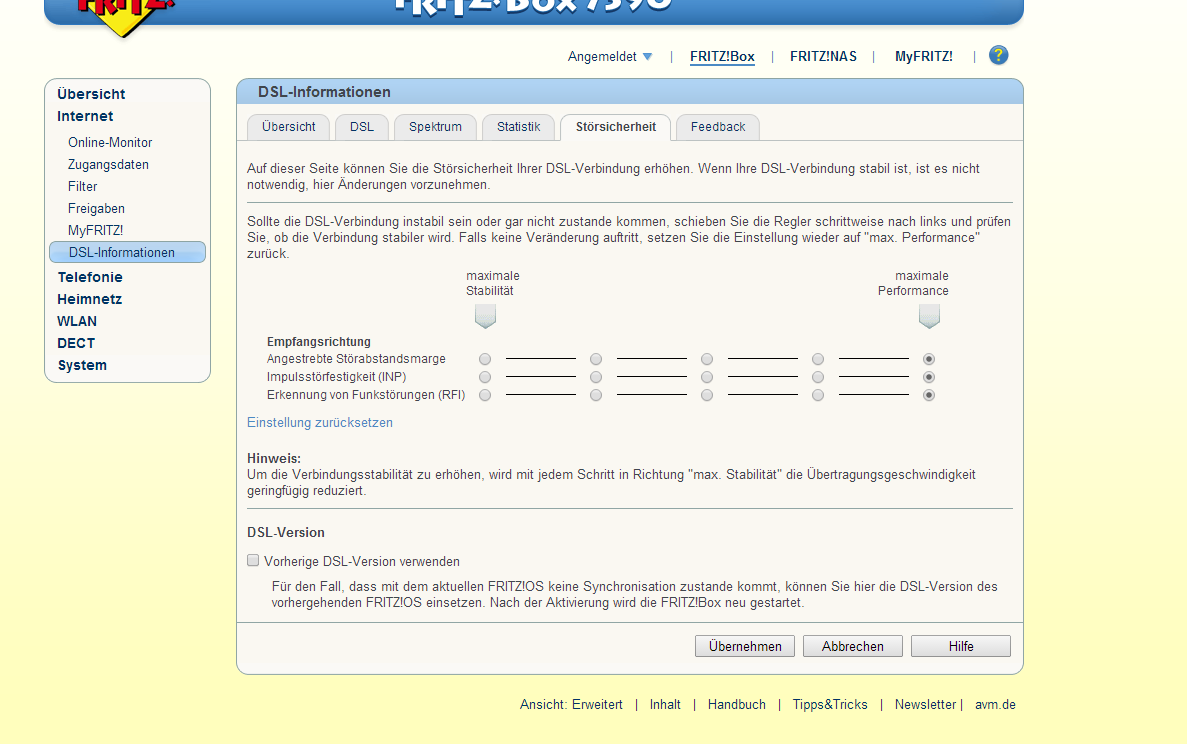Click the Übernehmen button

(745, 646)
